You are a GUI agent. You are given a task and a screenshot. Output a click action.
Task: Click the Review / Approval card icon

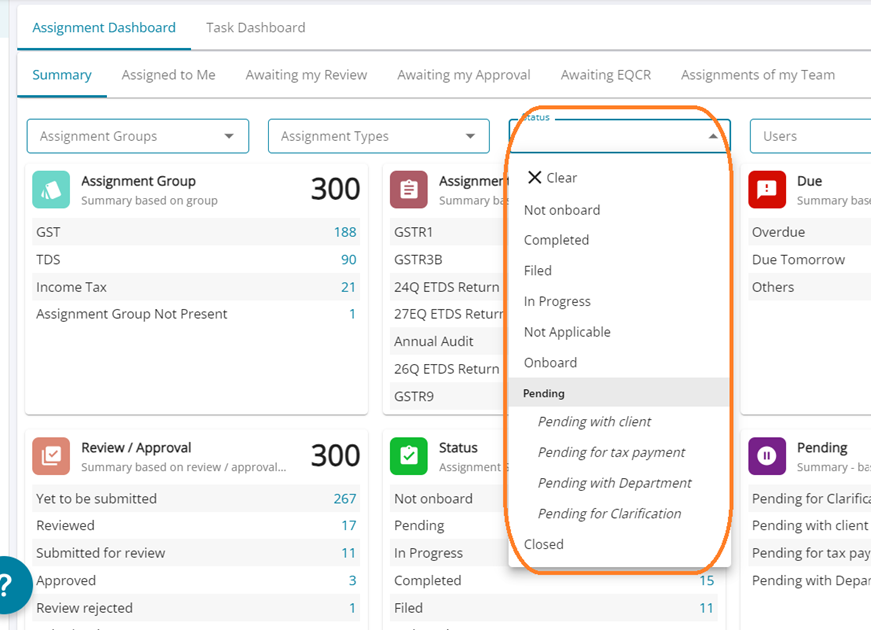(x=51, y=456)
